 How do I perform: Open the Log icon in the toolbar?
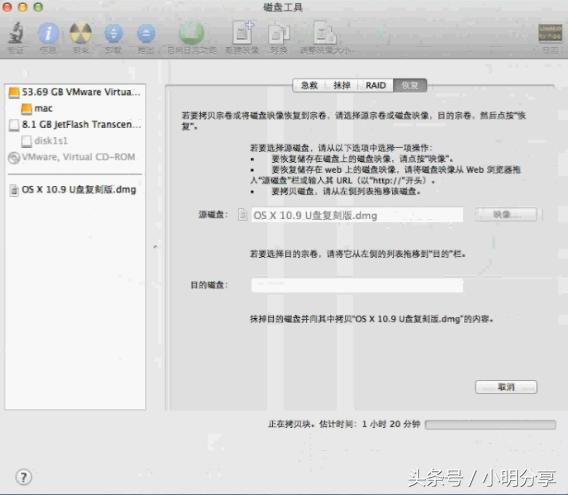[550, 33]
